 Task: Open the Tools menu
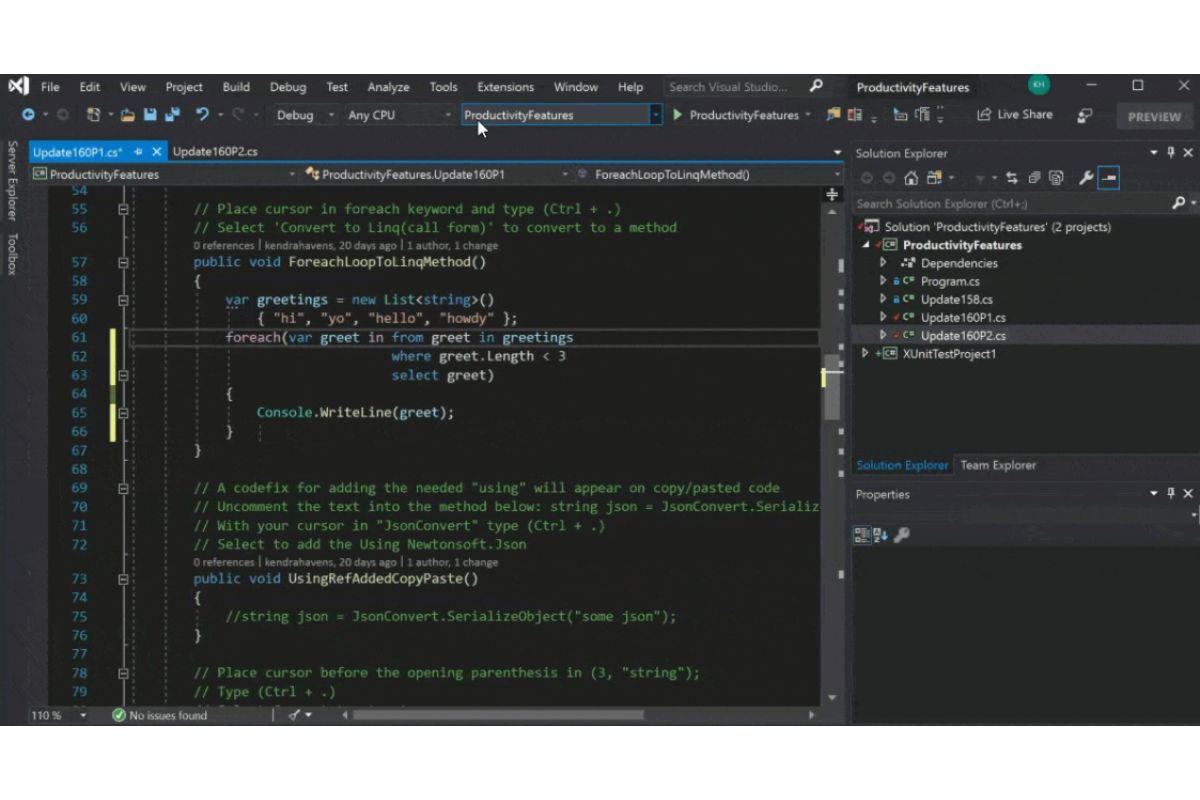click(x=443, y=87)
